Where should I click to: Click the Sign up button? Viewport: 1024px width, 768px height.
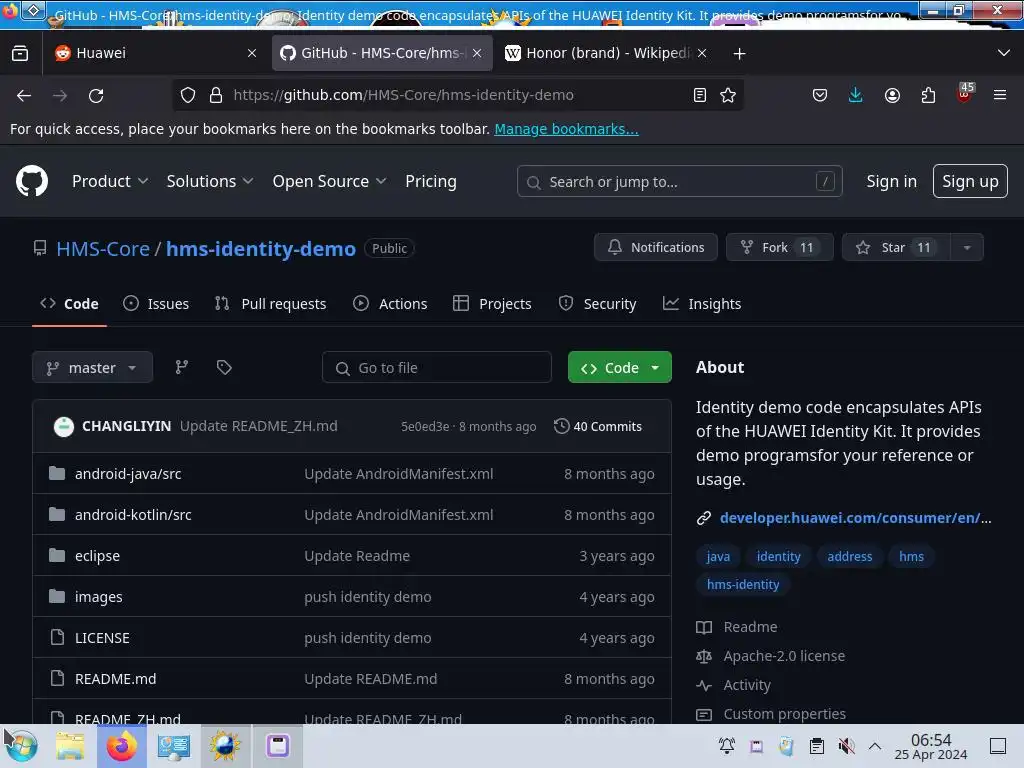click(x=970, y=181)
